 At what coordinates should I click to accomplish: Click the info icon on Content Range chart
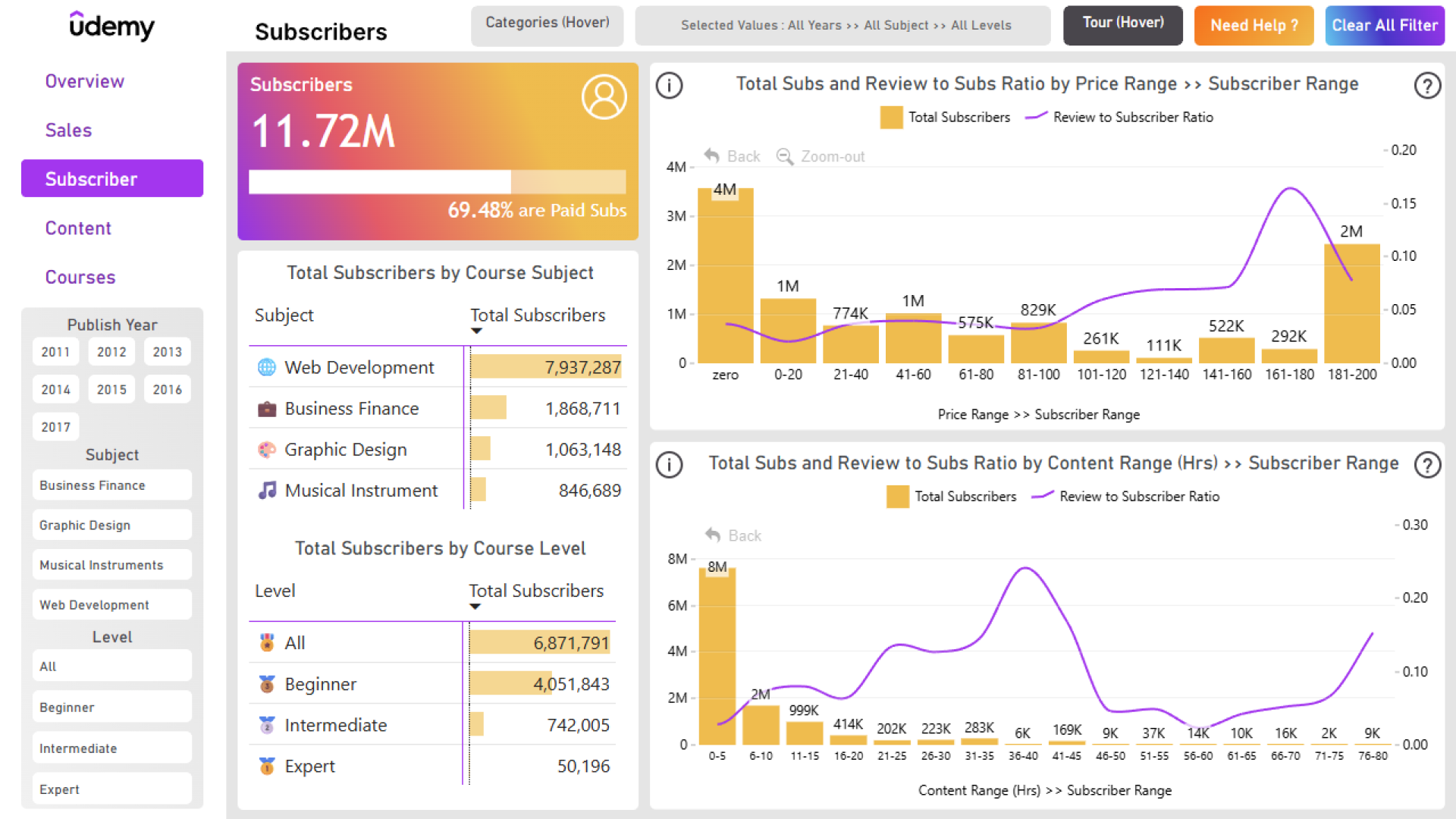(669, 465)
